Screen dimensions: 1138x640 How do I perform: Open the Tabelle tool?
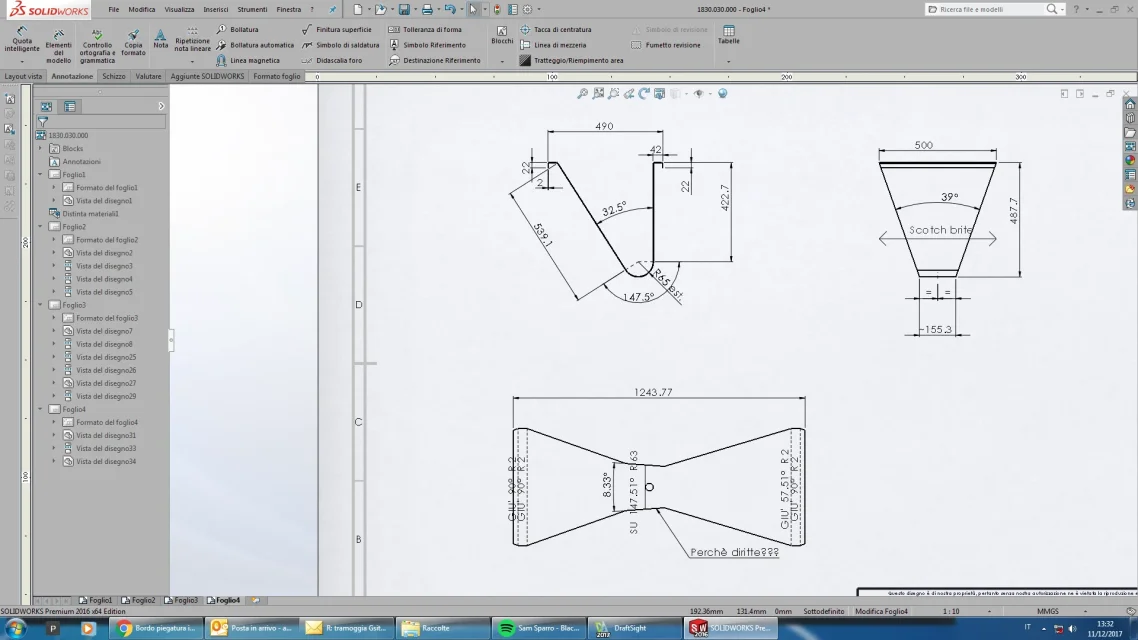coord(729,35)
